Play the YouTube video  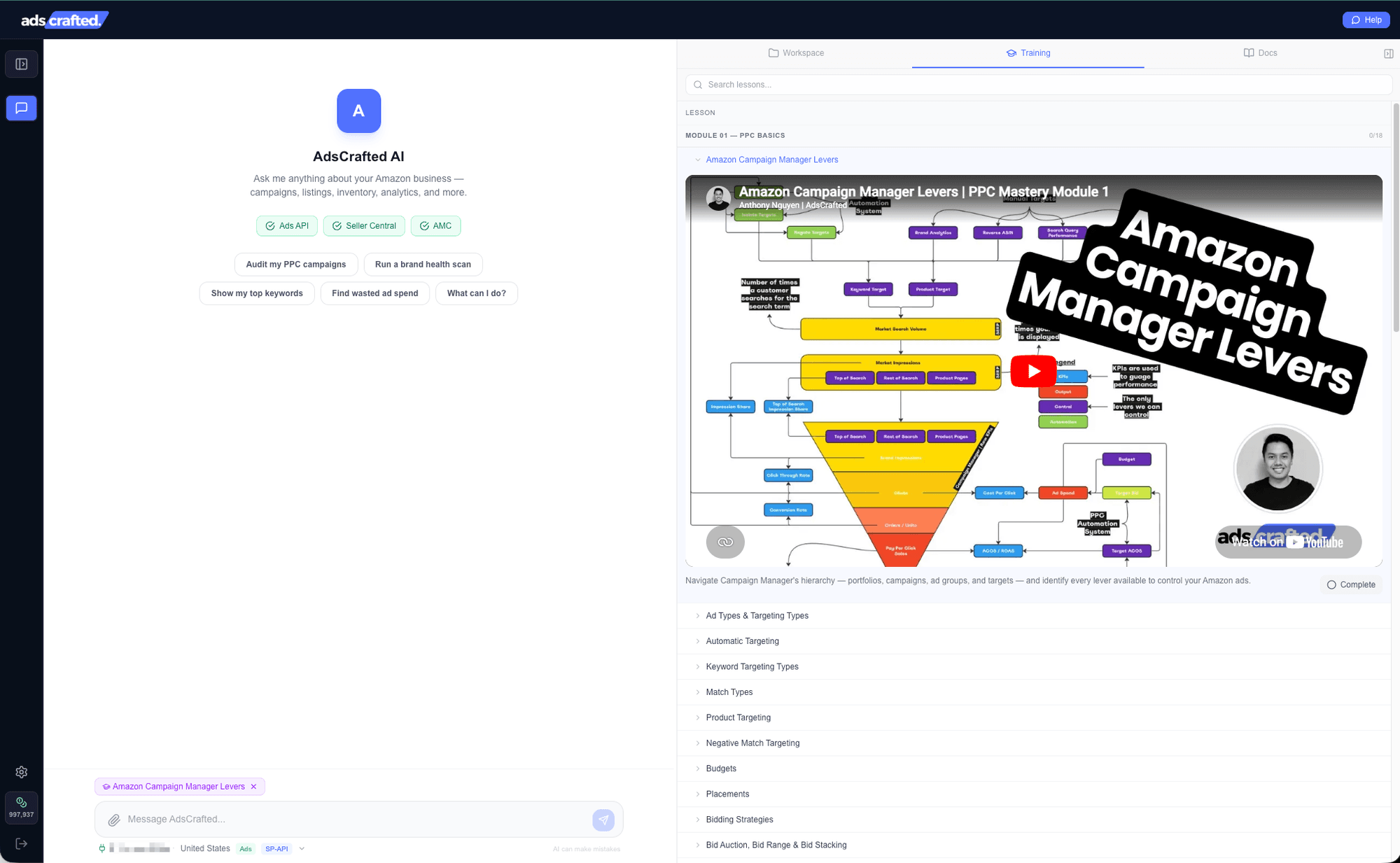[1033, 371]
